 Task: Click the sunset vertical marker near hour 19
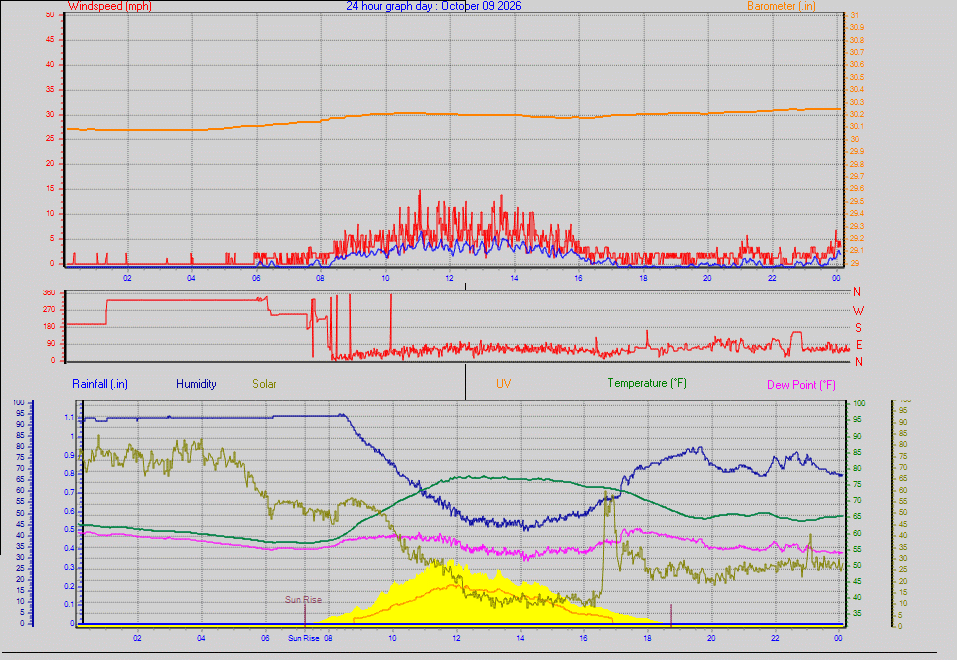click(x=671, y=615)
